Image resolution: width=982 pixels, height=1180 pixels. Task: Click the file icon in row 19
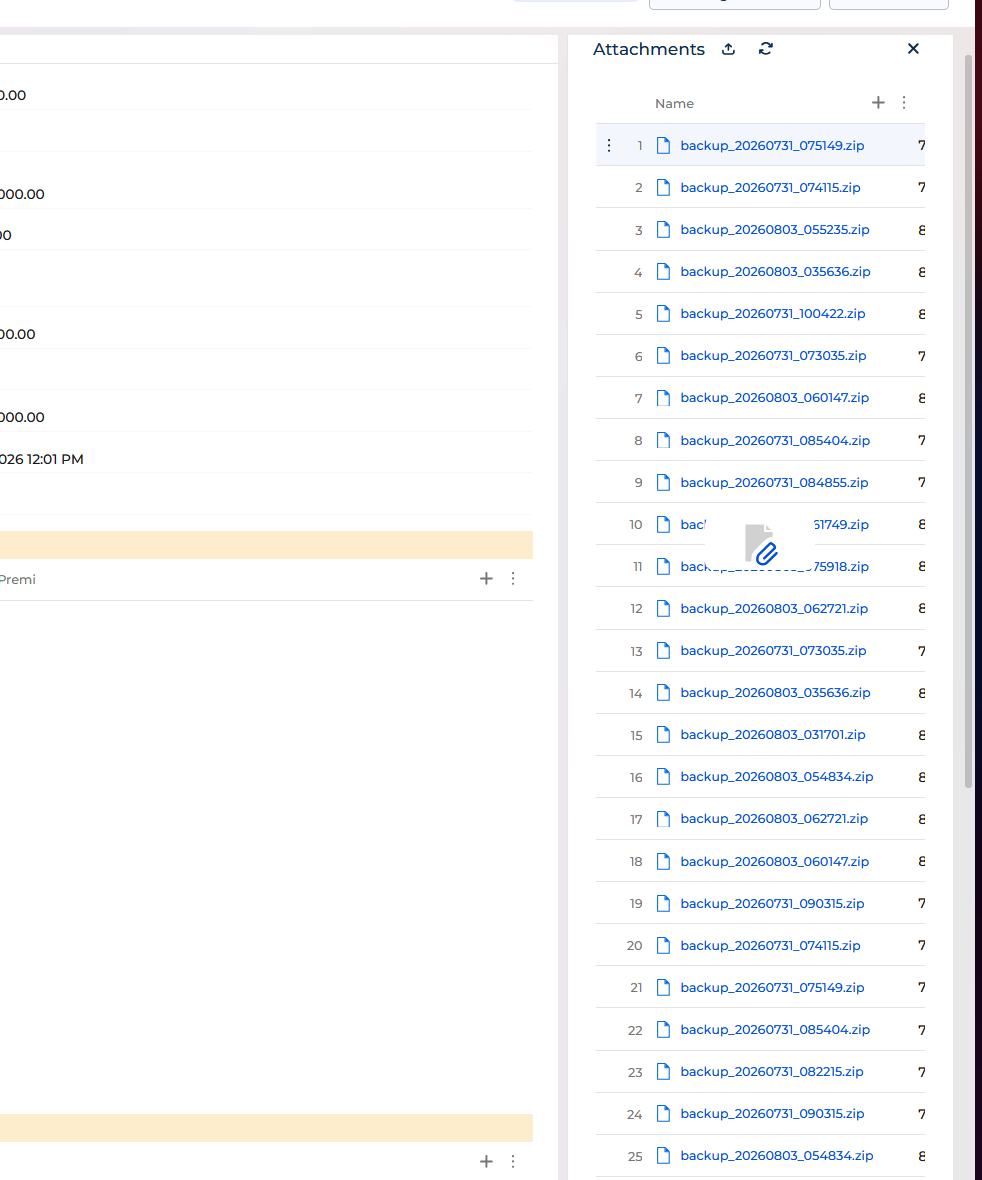663,904
